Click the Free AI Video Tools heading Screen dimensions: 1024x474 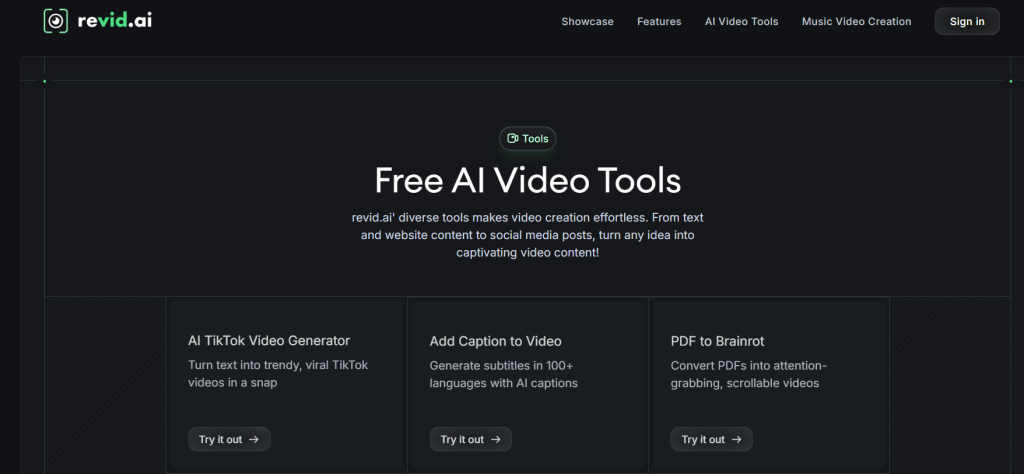(527, 181)
